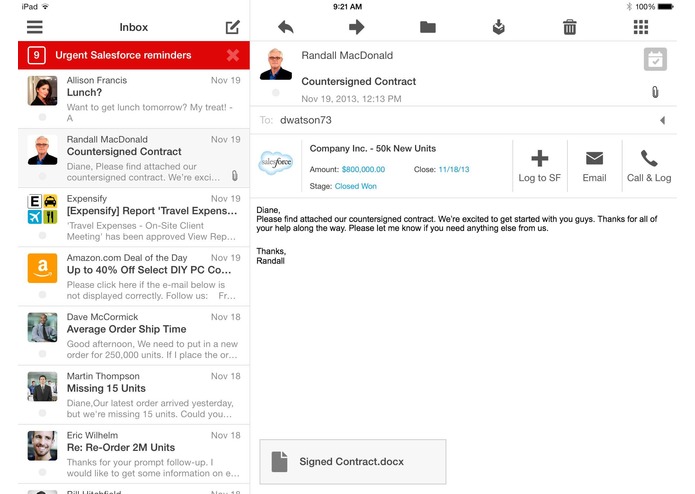Toggle read dot on Martin Thompson email

click(43, 412)
